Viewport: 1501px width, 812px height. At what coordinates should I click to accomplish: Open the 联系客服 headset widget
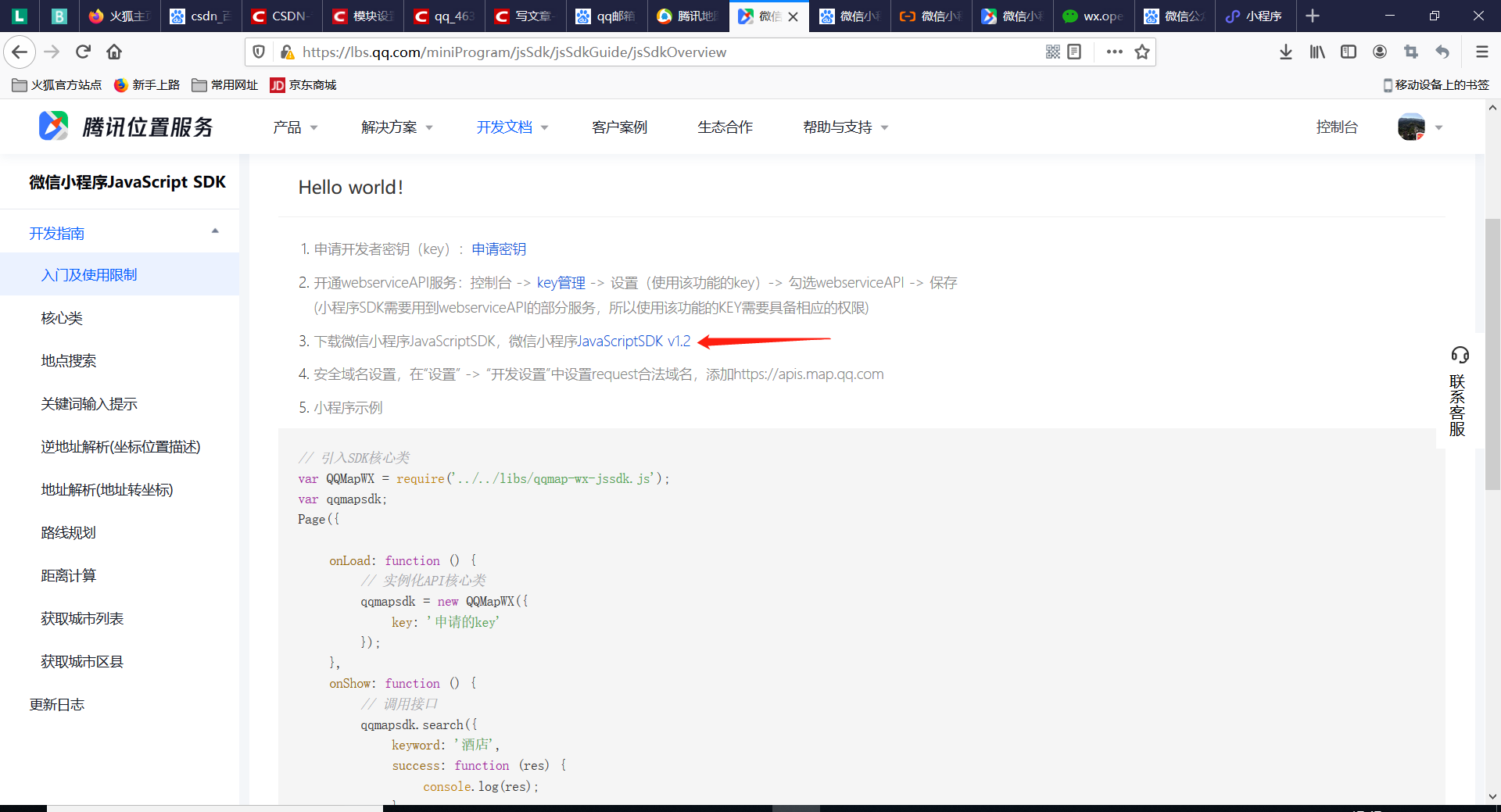(1459, 392)
